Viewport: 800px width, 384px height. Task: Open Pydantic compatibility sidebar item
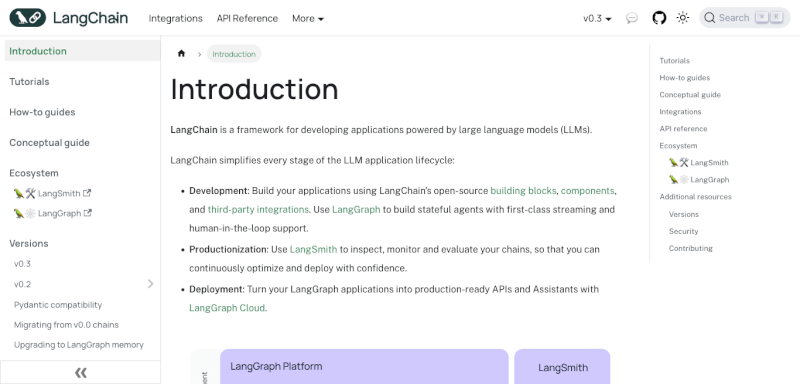[x=58, y=304]
